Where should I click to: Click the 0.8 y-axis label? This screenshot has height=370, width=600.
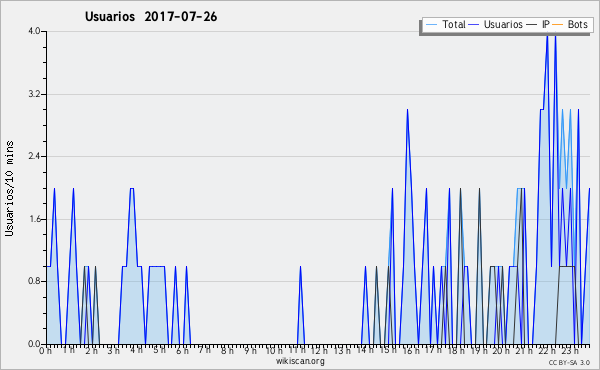tap(34, 281)
